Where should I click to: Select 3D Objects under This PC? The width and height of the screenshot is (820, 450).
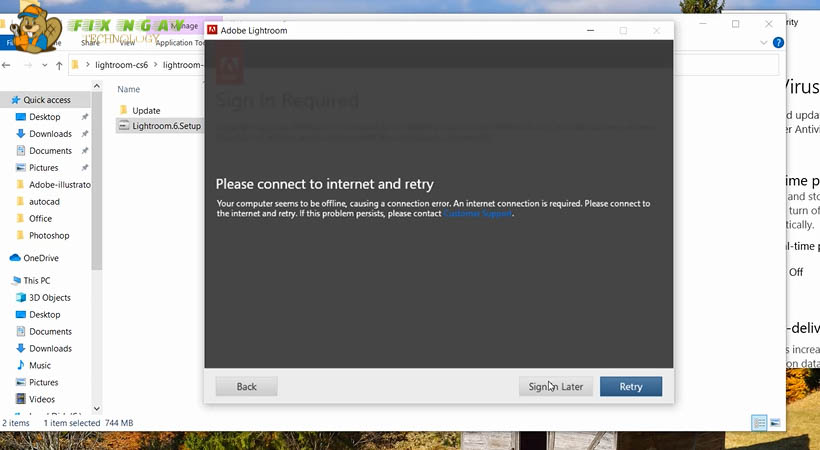click(49, 298)
